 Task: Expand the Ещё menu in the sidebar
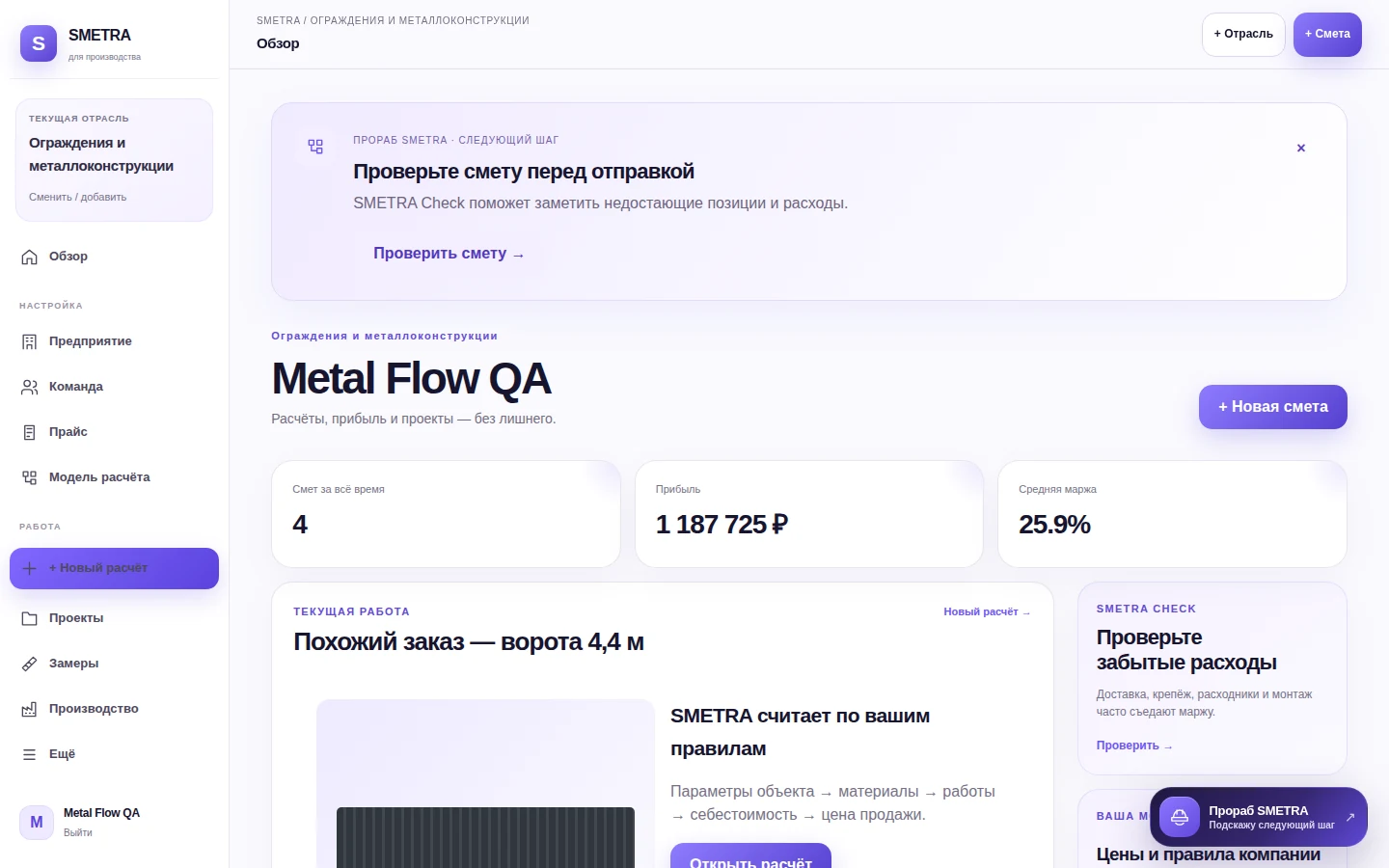point(114,754)
